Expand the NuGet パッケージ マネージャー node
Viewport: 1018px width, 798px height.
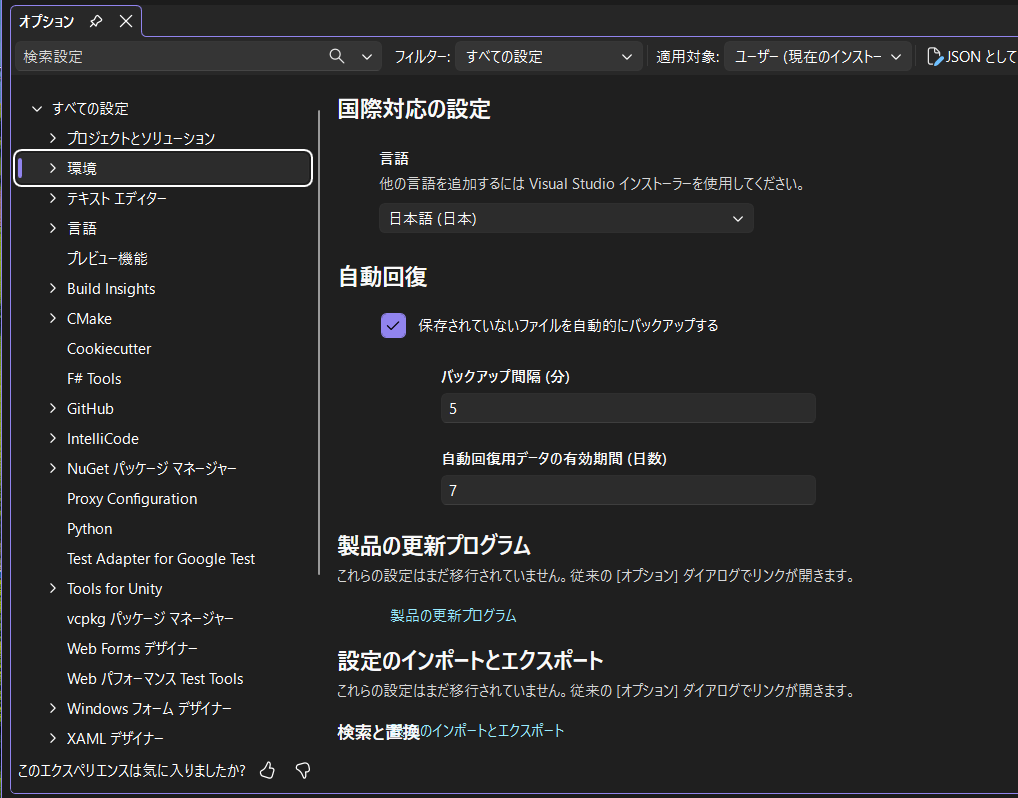click(53, 468)
